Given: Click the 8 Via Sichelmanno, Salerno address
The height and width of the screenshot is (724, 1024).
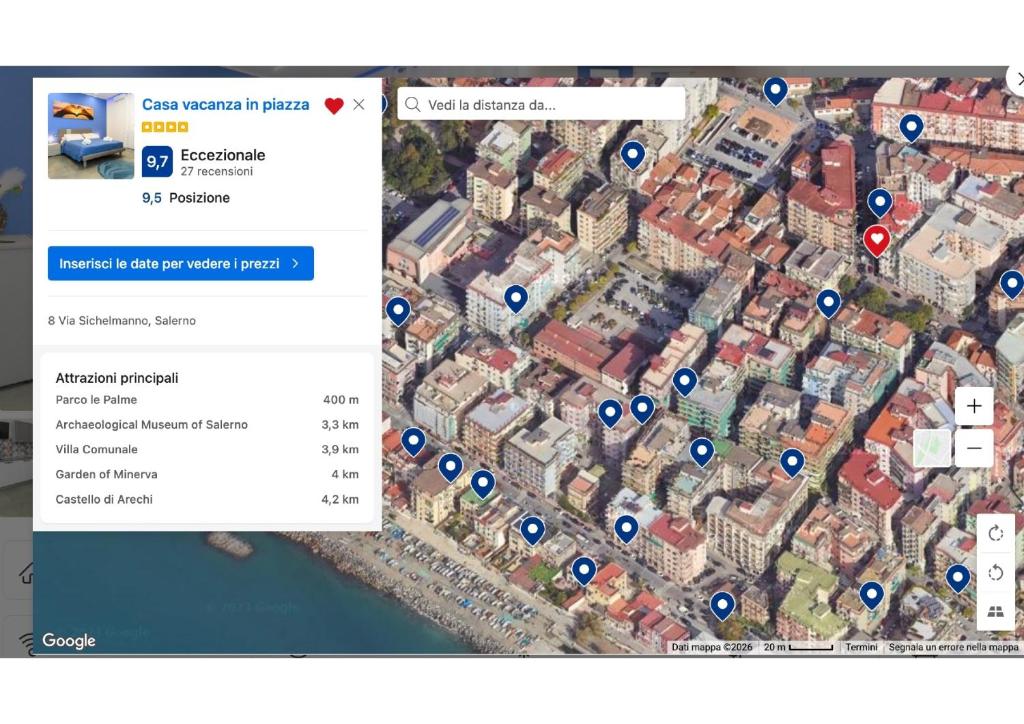Looking at the screenshot, I should [x=121, y=321].
